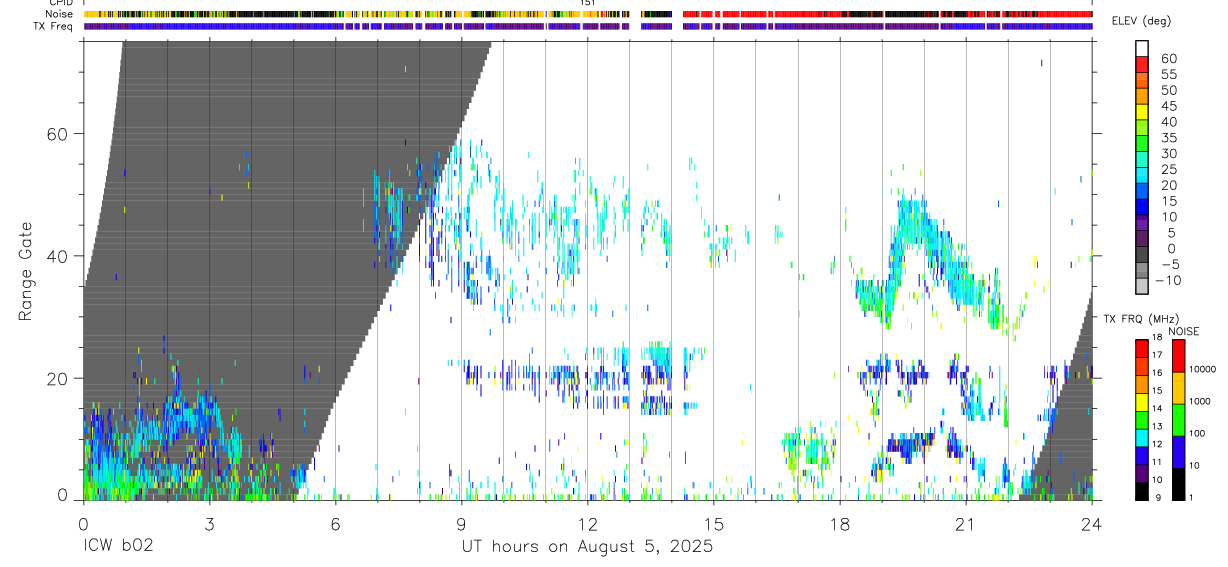This screenshot has height=567, width=1228.
Task: Click the '24' tick on the UT hours axis
Action: 1092,524
